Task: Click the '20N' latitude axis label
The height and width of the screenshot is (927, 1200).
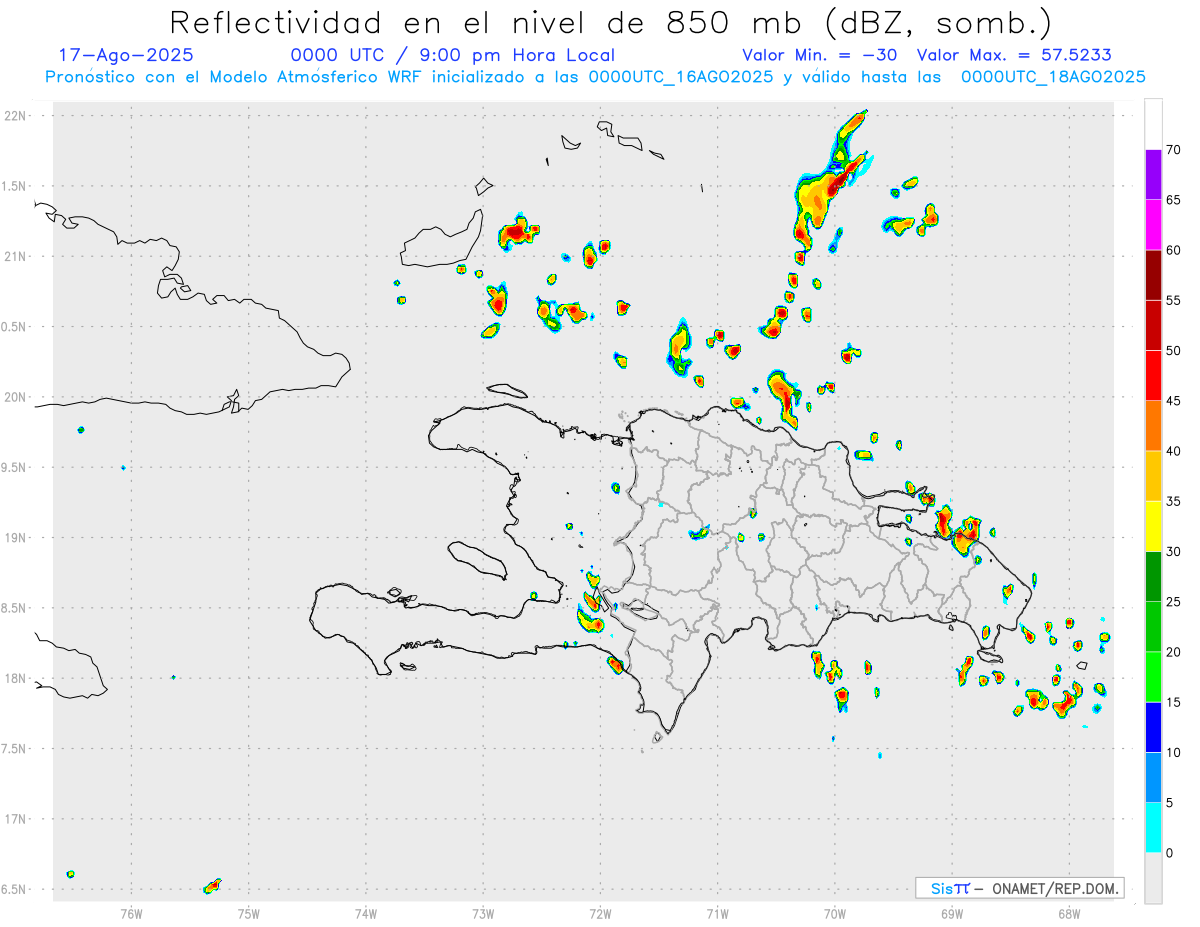Action: (16, 397)
